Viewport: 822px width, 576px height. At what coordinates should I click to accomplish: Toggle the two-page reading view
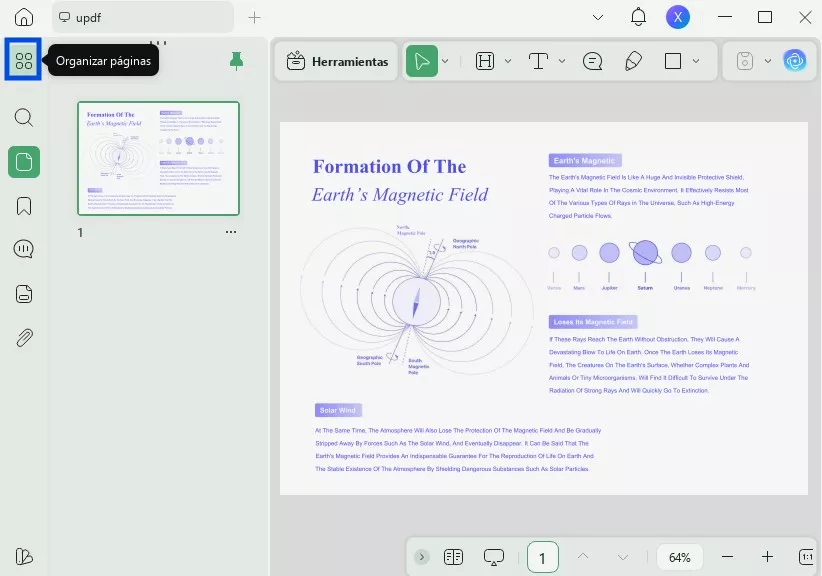[x=453, y=557]
